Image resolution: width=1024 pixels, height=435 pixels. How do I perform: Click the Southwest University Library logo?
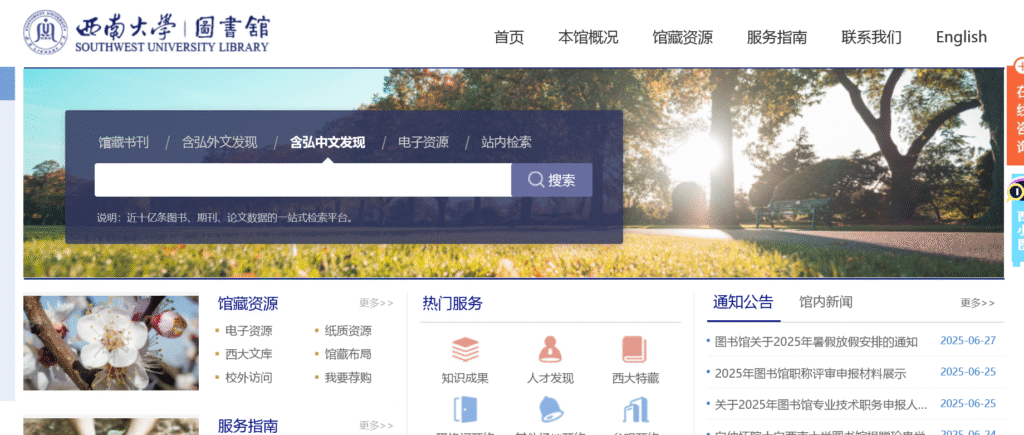[146, 32]
